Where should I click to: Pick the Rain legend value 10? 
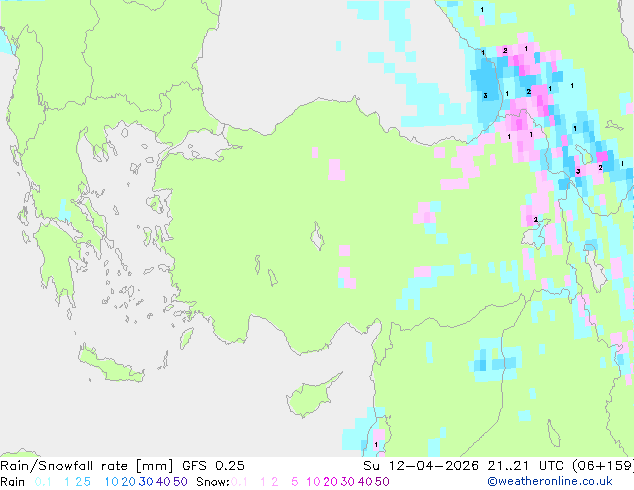point(111,482)
